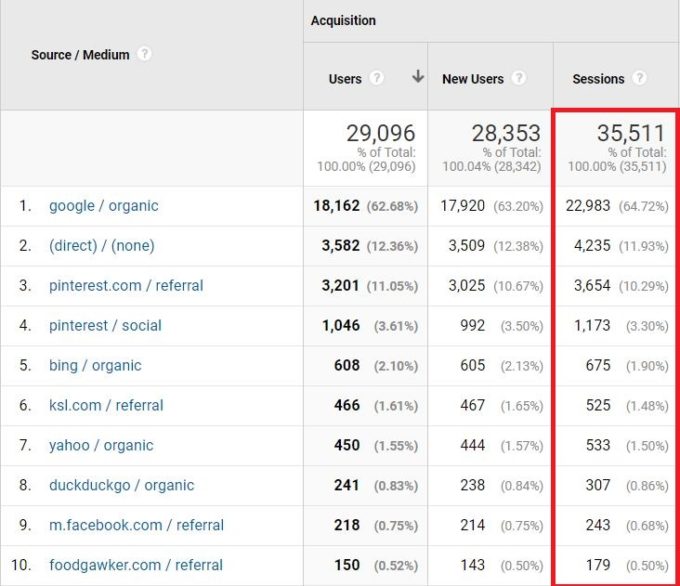Viewport: 680px width, 586px height.
Task: Select google new users percentage (63.20%)
Action: click(518, 206)
